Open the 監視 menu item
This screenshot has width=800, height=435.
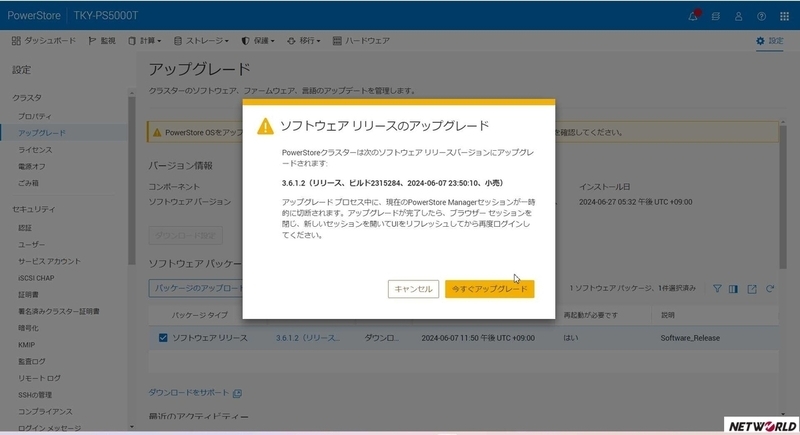102,41
